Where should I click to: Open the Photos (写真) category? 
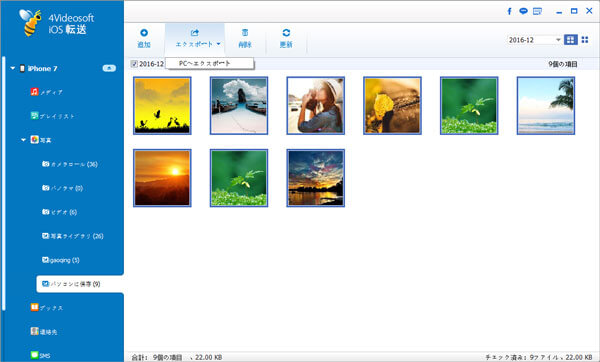coord(41,140)
